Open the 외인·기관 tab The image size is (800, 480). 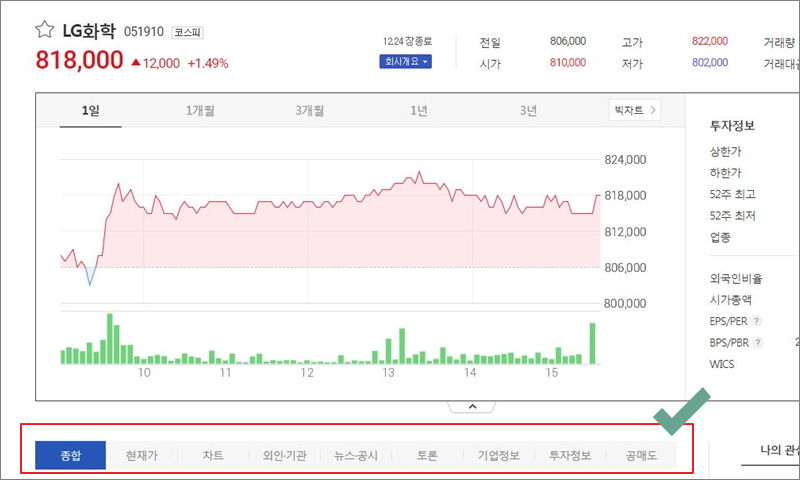coord(285,455)
